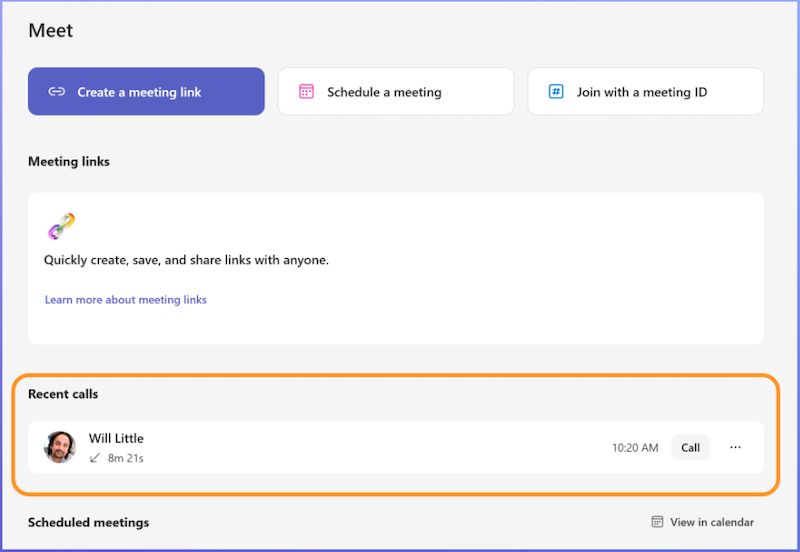Click the Scheduled meetings heading
Image resolution: width=800 pixels, height=552 pixels.
[88, 522]
